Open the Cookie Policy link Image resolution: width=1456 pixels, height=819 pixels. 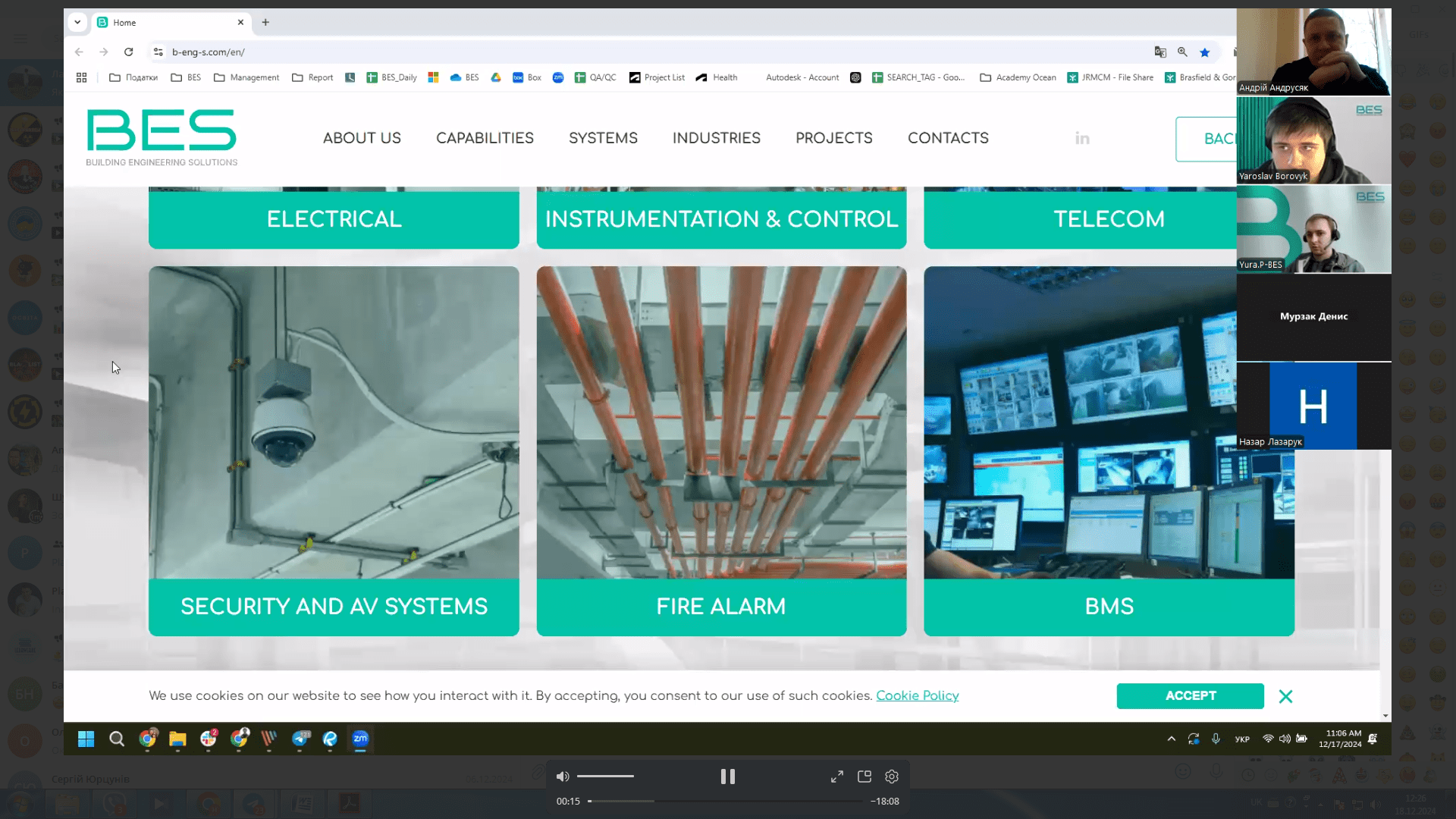point(917,696)
